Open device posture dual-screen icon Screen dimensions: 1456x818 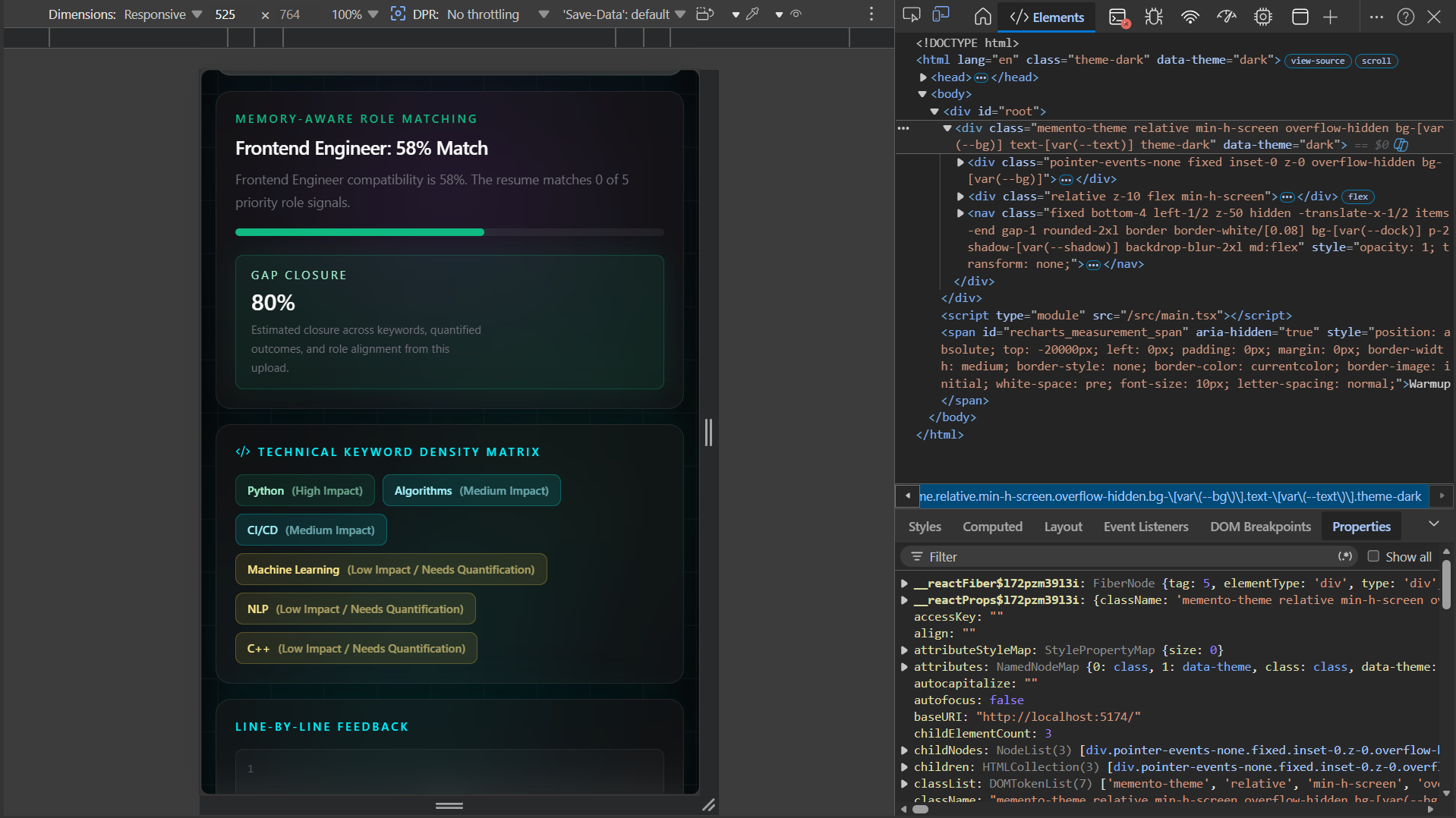(705, 14)
